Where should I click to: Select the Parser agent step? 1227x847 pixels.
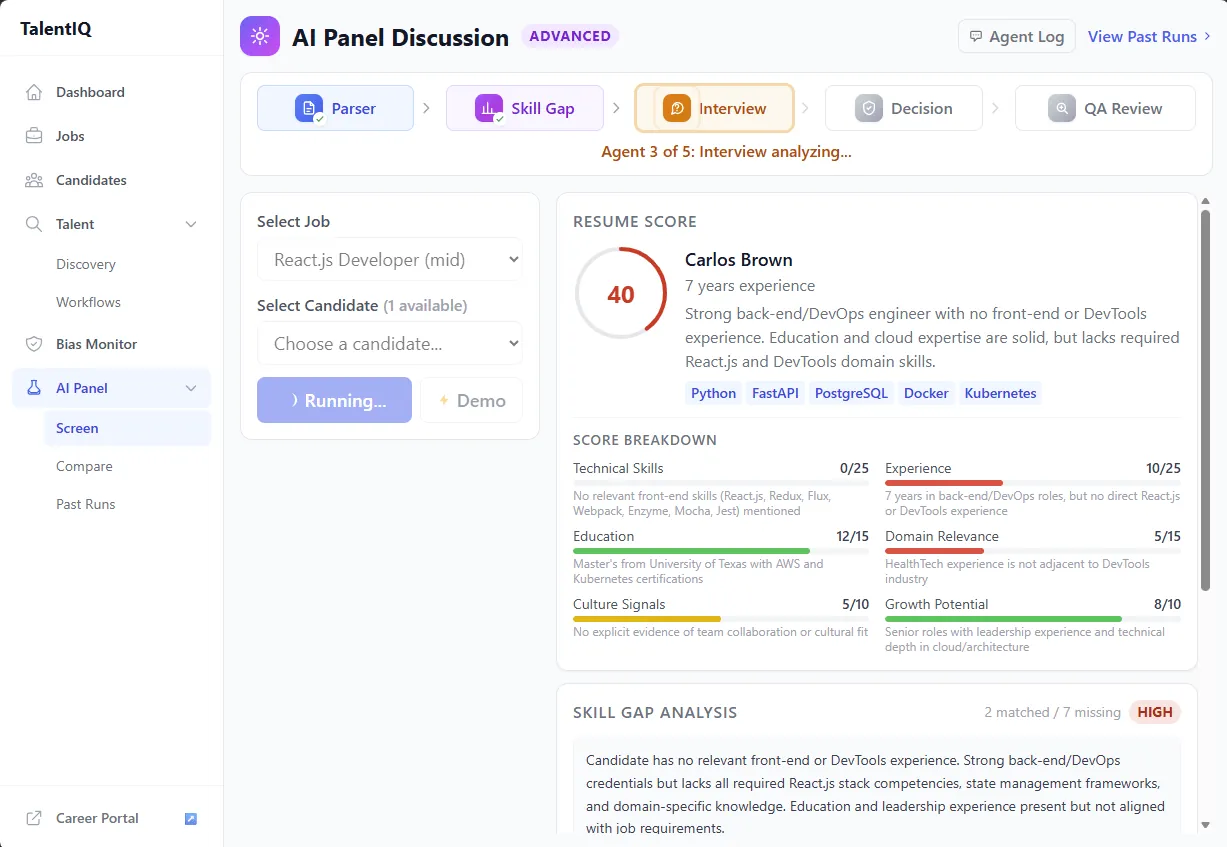(335, 108)
